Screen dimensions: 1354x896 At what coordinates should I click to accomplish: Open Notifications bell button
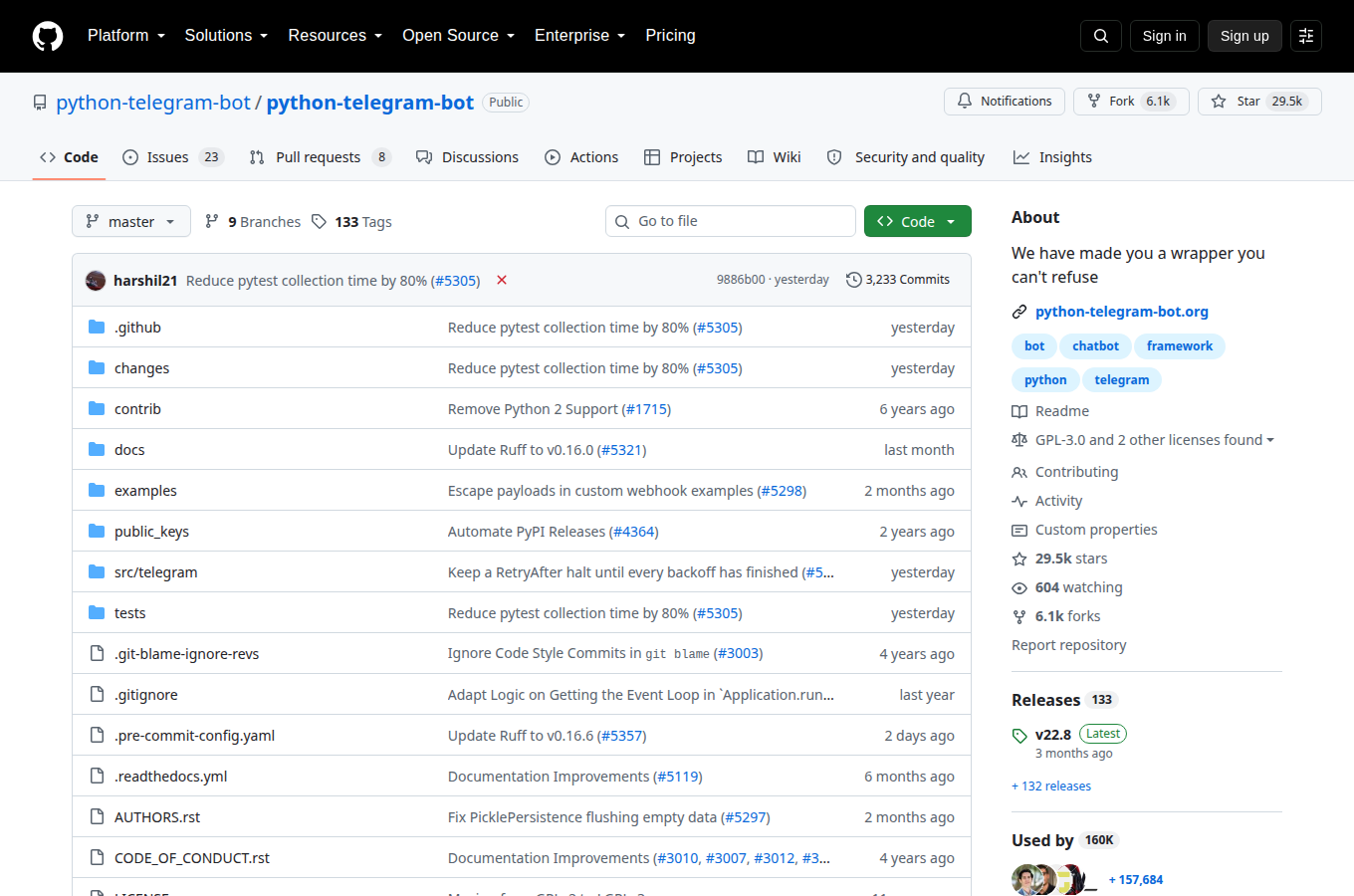point(1005,102)
